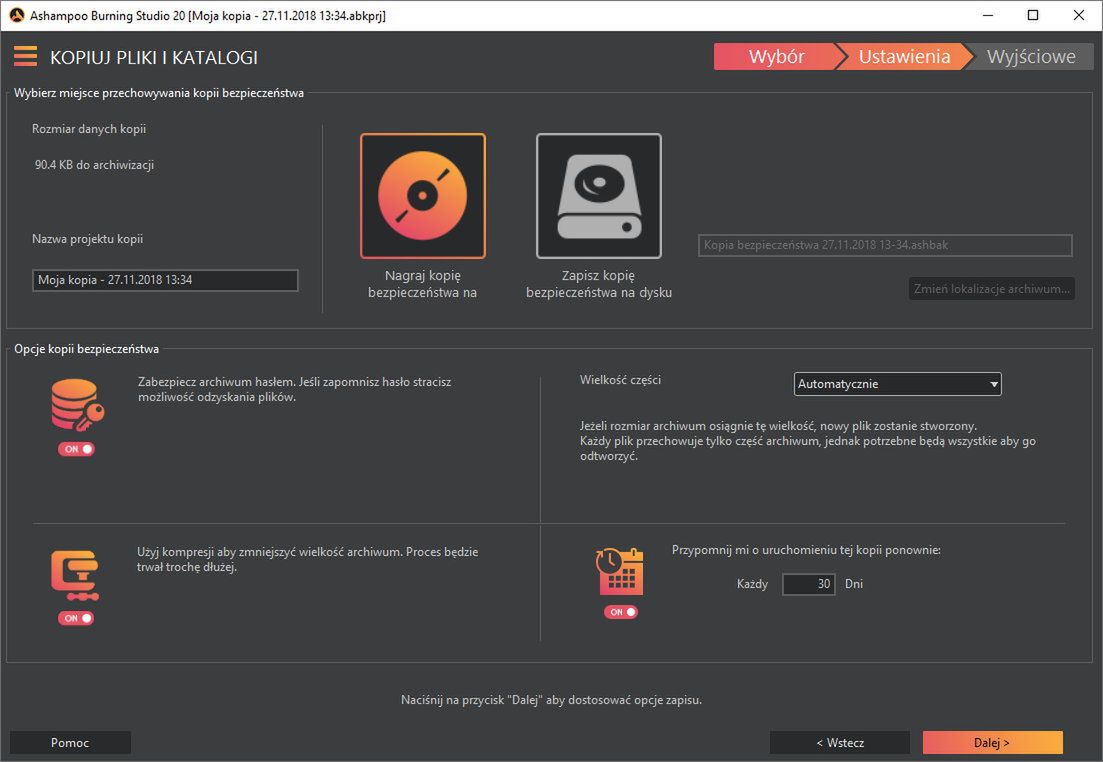Click the Przypomnij mi o uruchomieniu text
The height and width of the screenshot is (762, 1103).
coord(806,550)
